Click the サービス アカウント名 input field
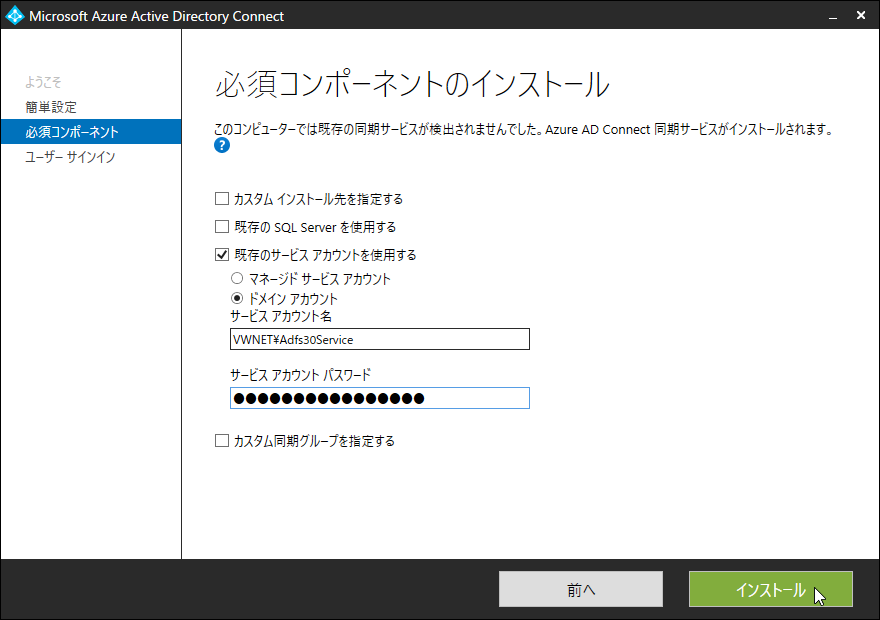The width and height of the screenshot is (880, 620). pos(379,339)
